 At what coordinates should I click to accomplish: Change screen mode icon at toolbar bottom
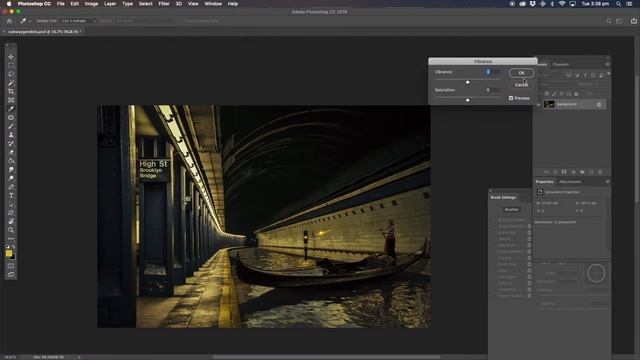11,275
